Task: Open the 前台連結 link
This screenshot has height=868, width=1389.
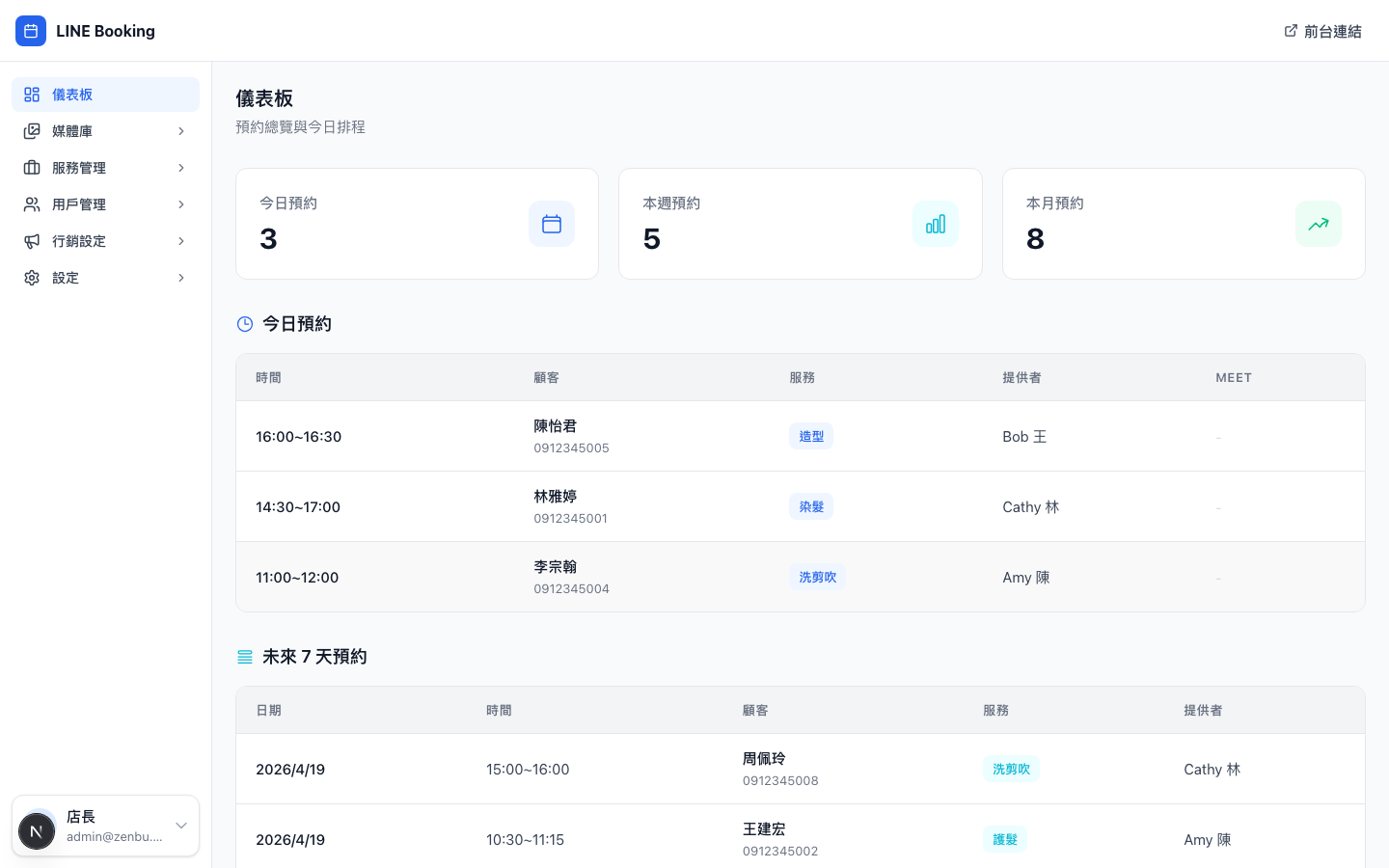Action: pyautogui.click(x=1332, y=31)
